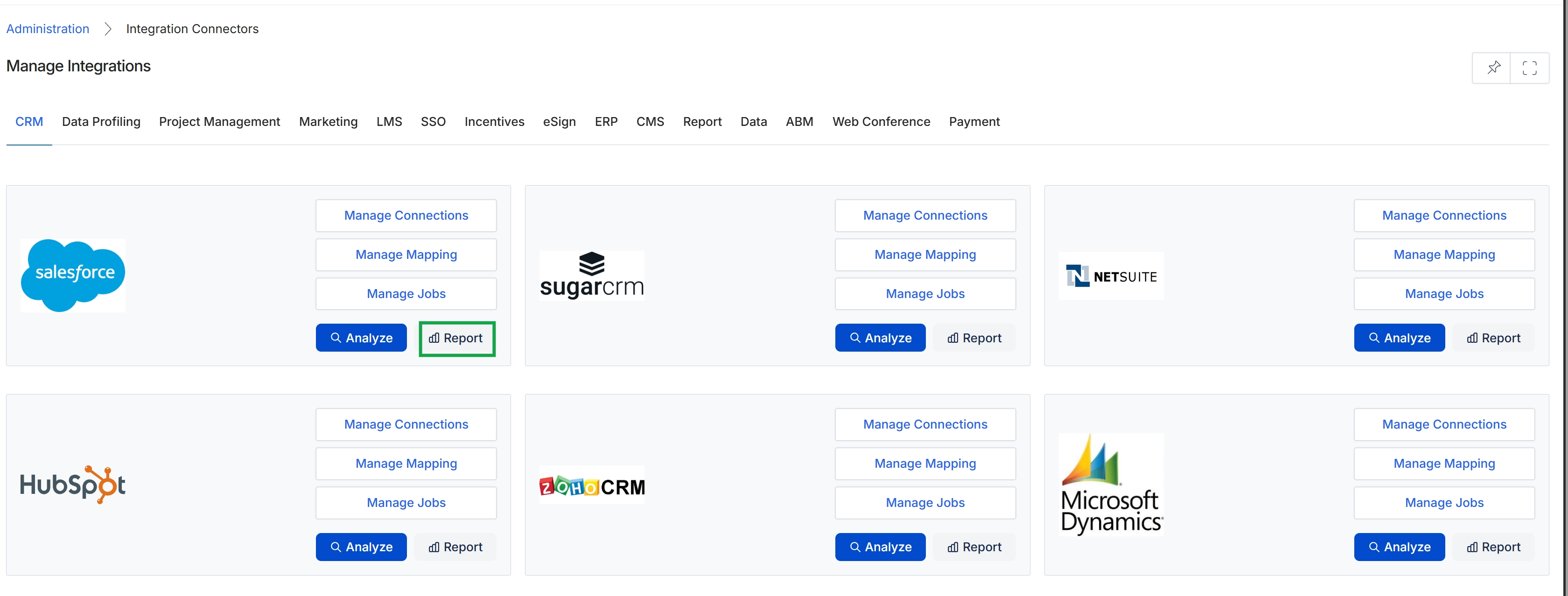Viewport: 1568px width, 596px height.
Task: Toggle fullscreen view icon
Action: (1529, 68)
